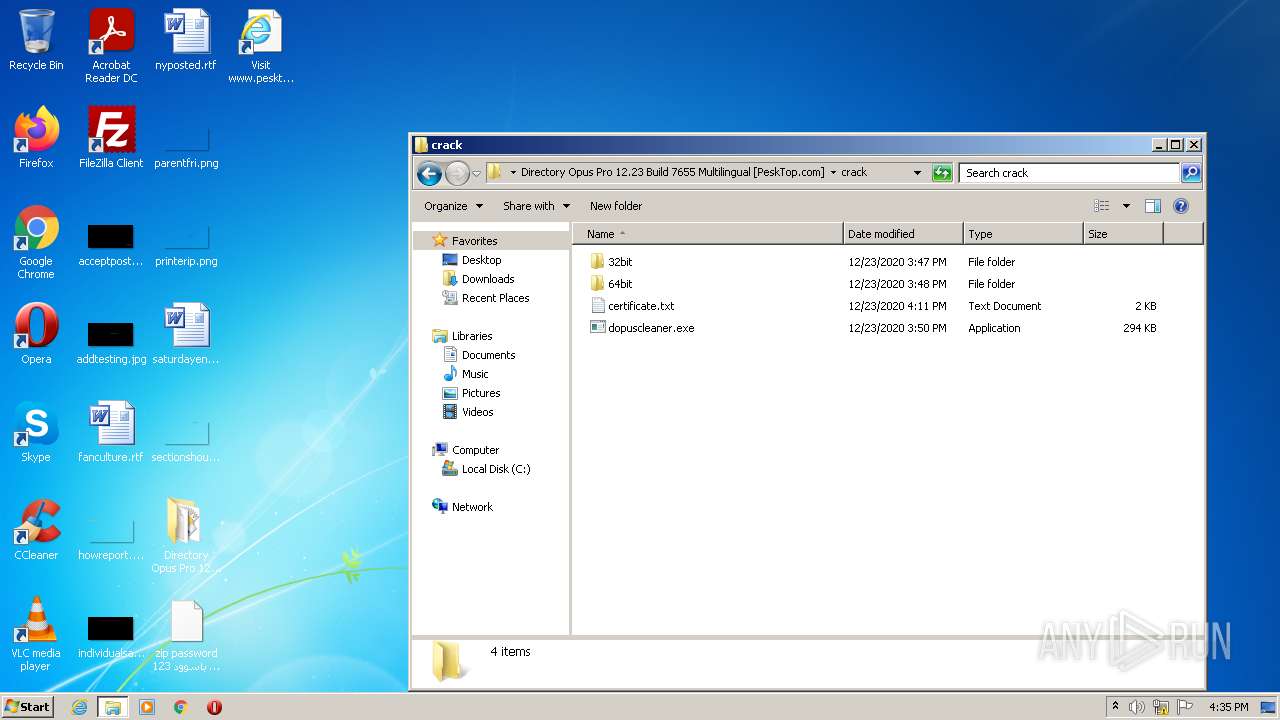
Task: Open Internet Explorer from the taskbar
Action: 79,707
